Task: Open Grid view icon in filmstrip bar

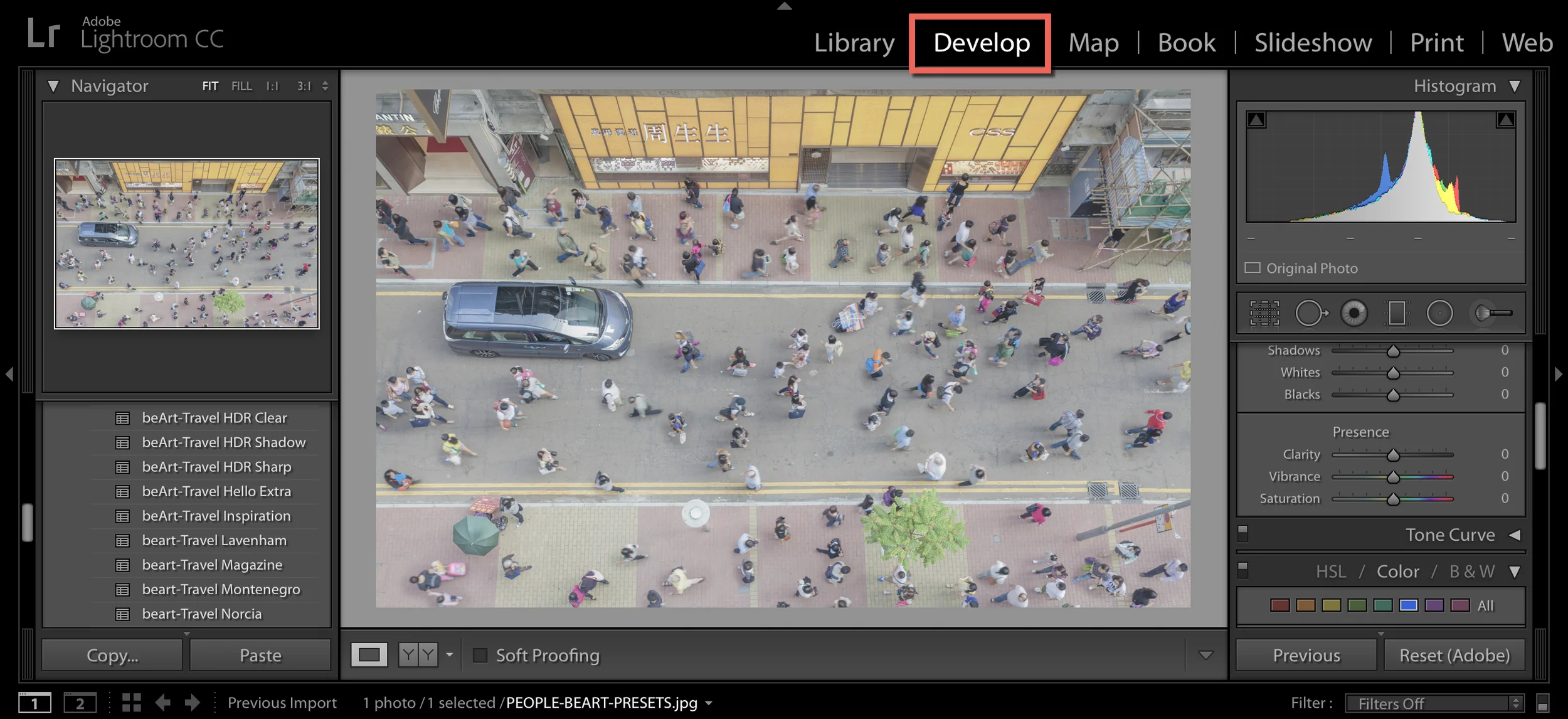Action: click(x=131, y=703)
